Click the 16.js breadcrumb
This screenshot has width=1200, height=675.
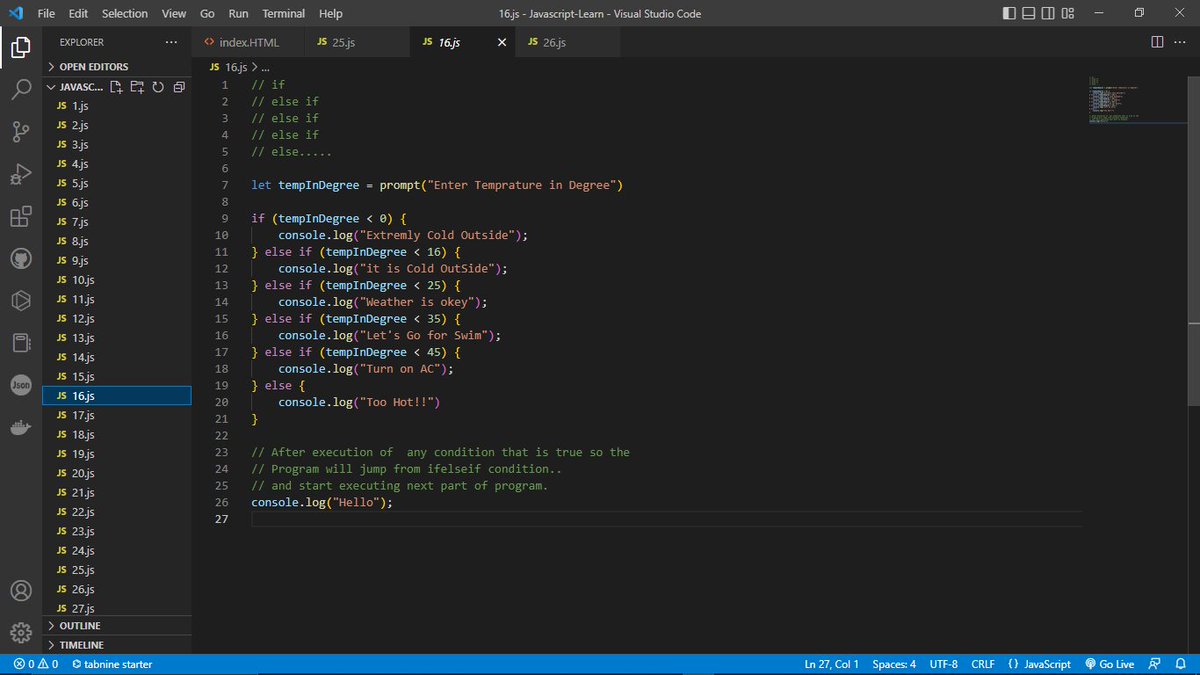227,67
